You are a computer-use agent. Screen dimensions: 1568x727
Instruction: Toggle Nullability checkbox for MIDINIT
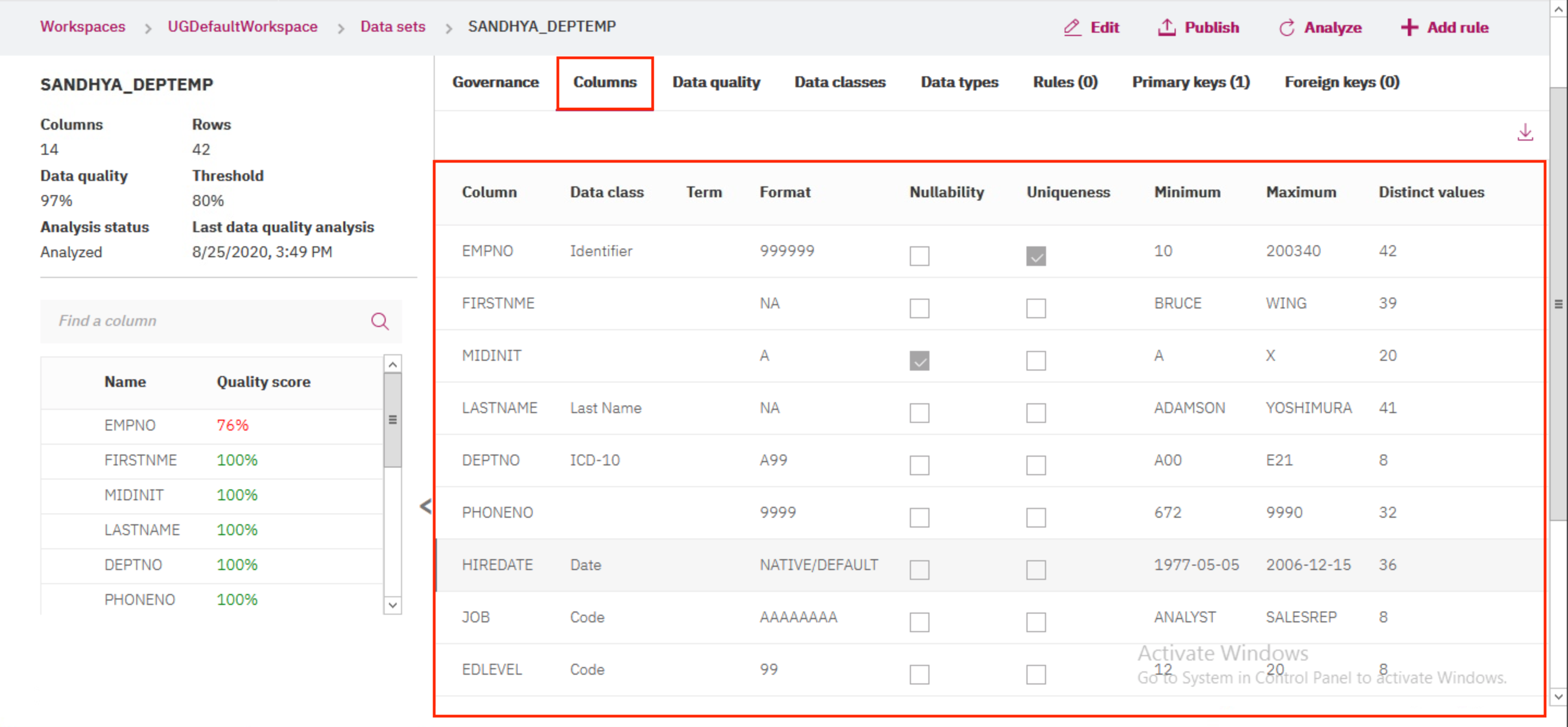[919, 360]
